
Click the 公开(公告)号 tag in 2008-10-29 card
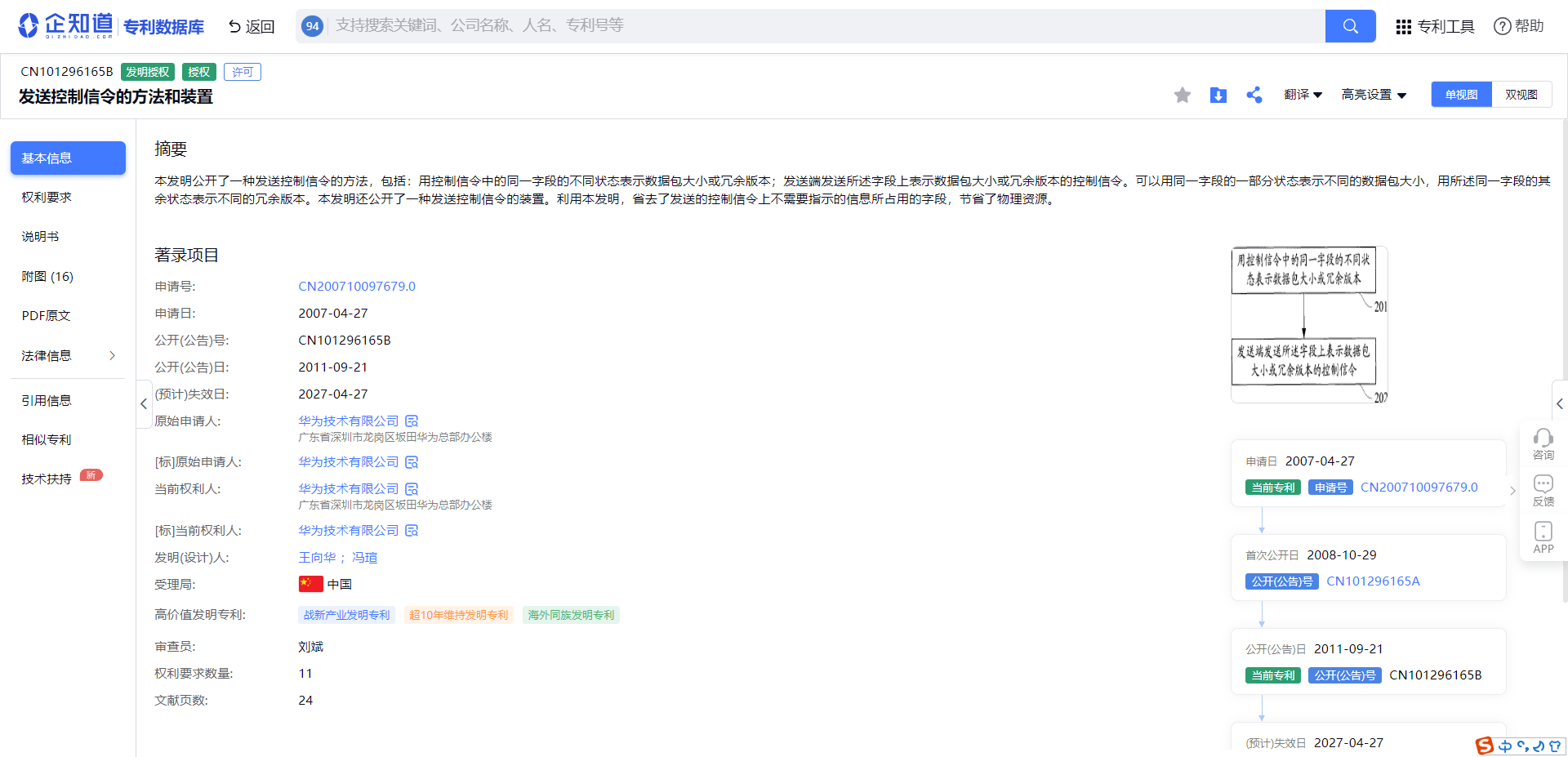pos(1281,581)
